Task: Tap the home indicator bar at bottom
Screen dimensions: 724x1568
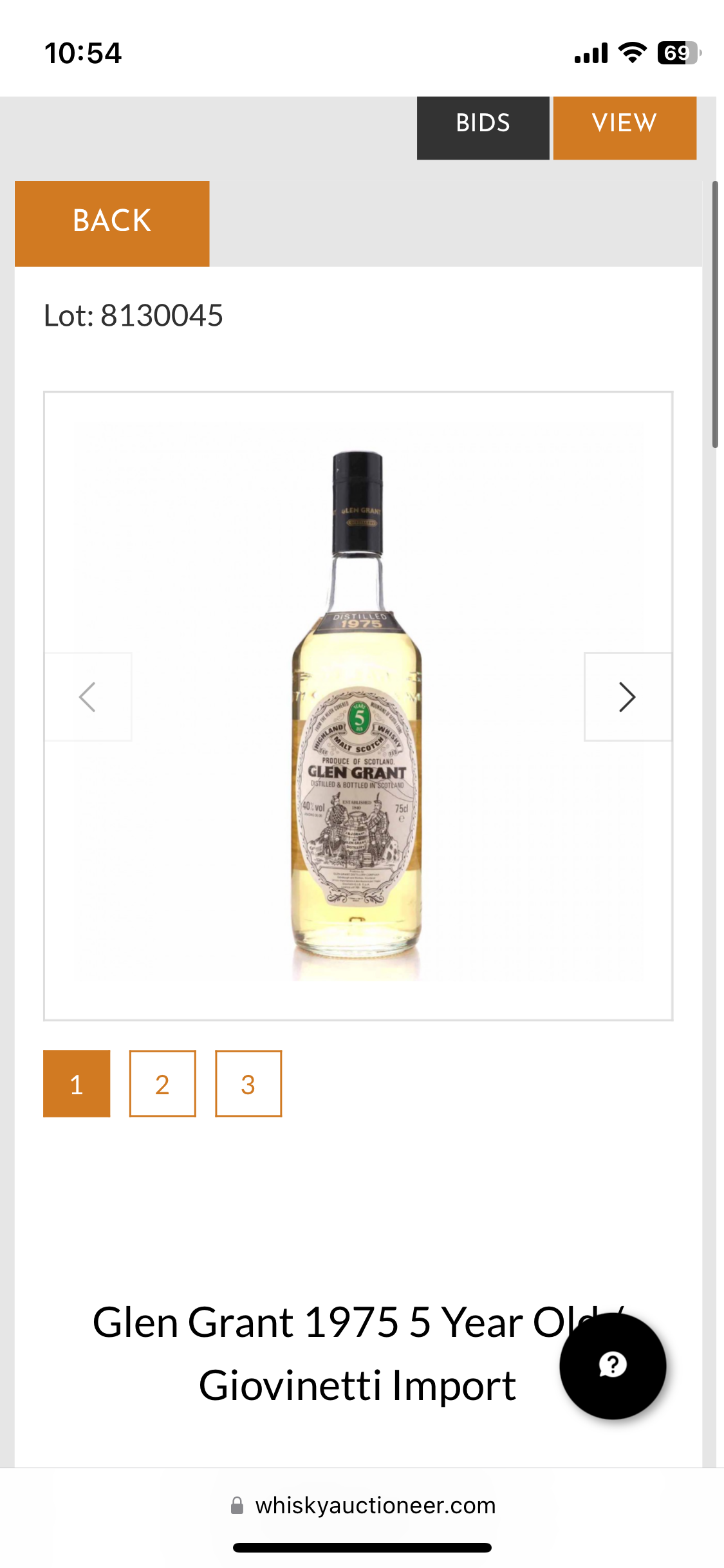Action: pyautogui.click(x=362, y=1547)
